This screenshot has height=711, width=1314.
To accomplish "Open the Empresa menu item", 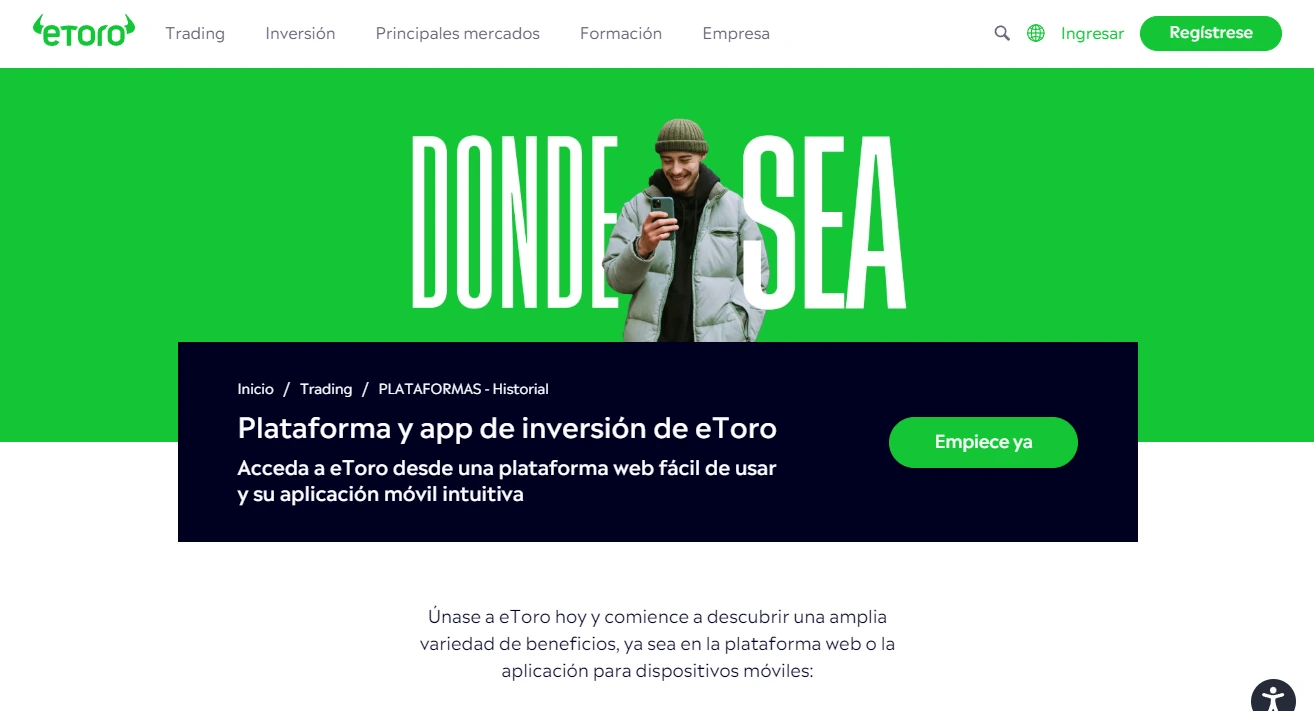I will pos(736,33).
